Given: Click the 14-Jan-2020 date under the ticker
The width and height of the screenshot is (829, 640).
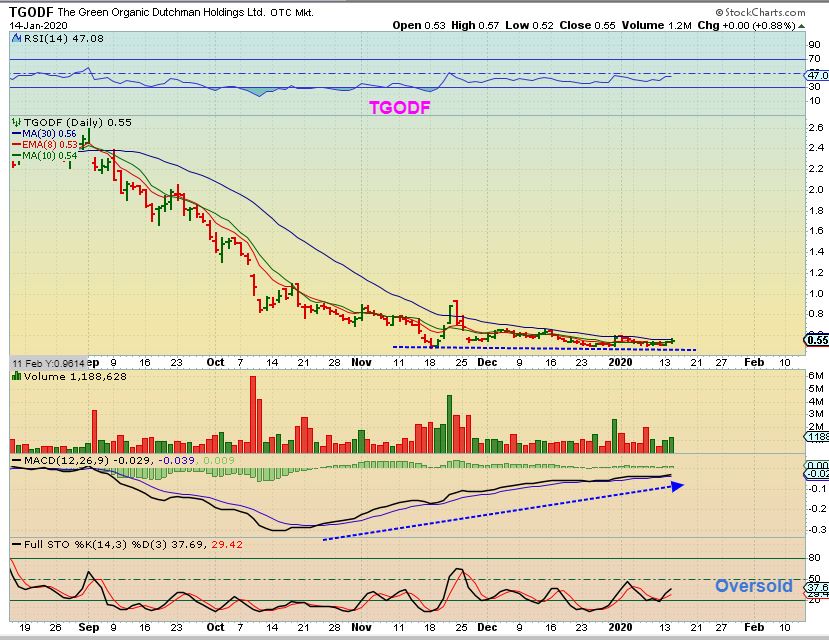Looking at the screenshot, I should pos(38,25).
